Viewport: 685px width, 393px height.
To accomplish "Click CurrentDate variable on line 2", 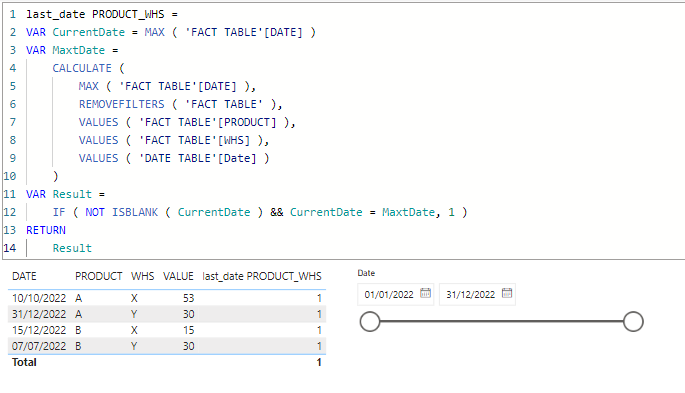I will [x=89, y=32].
